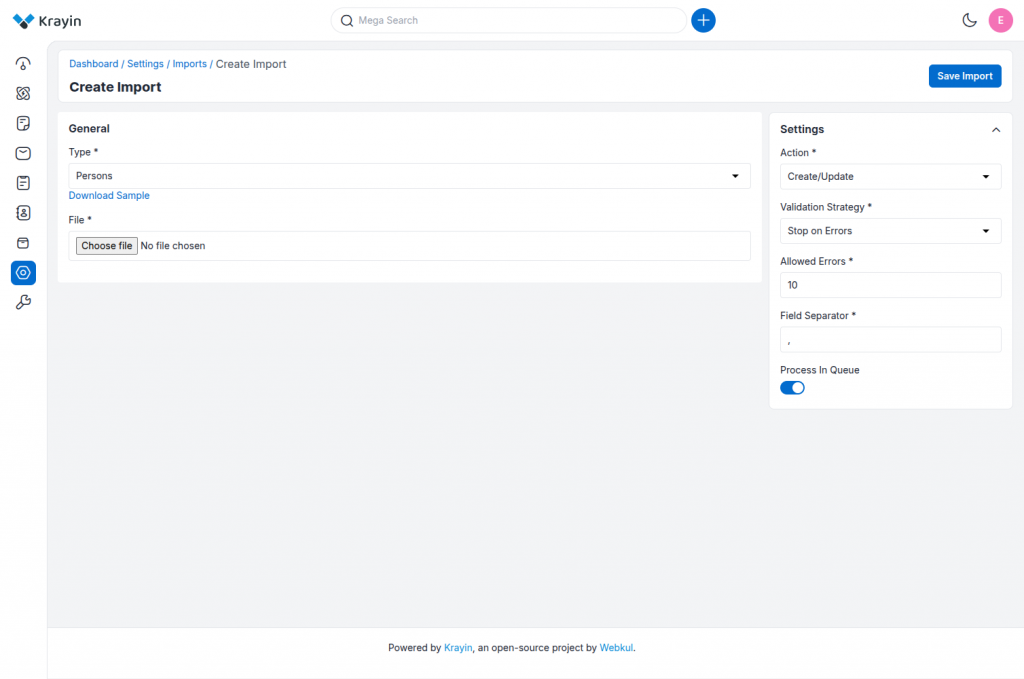Go to Dashboard breadcrumb
1024x679 pixels.
coord(94,64)
